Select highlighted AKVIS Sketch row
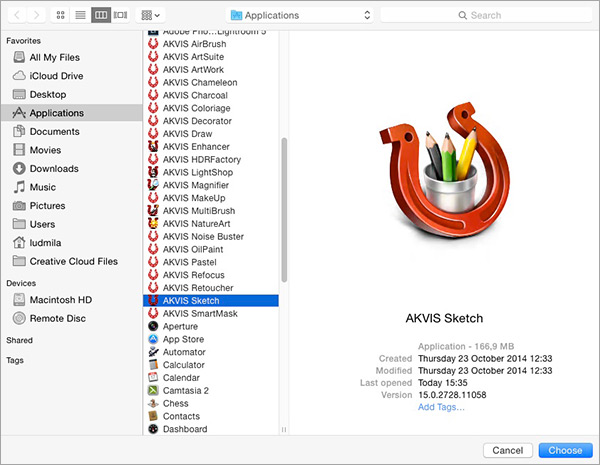This screenshot has width=600, height=465. (211, 300)
